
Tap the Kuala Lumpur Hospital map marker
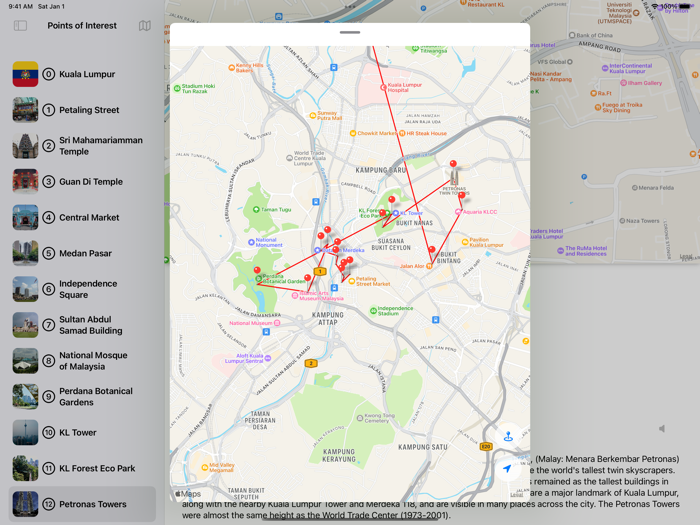[x=383, y=88]
